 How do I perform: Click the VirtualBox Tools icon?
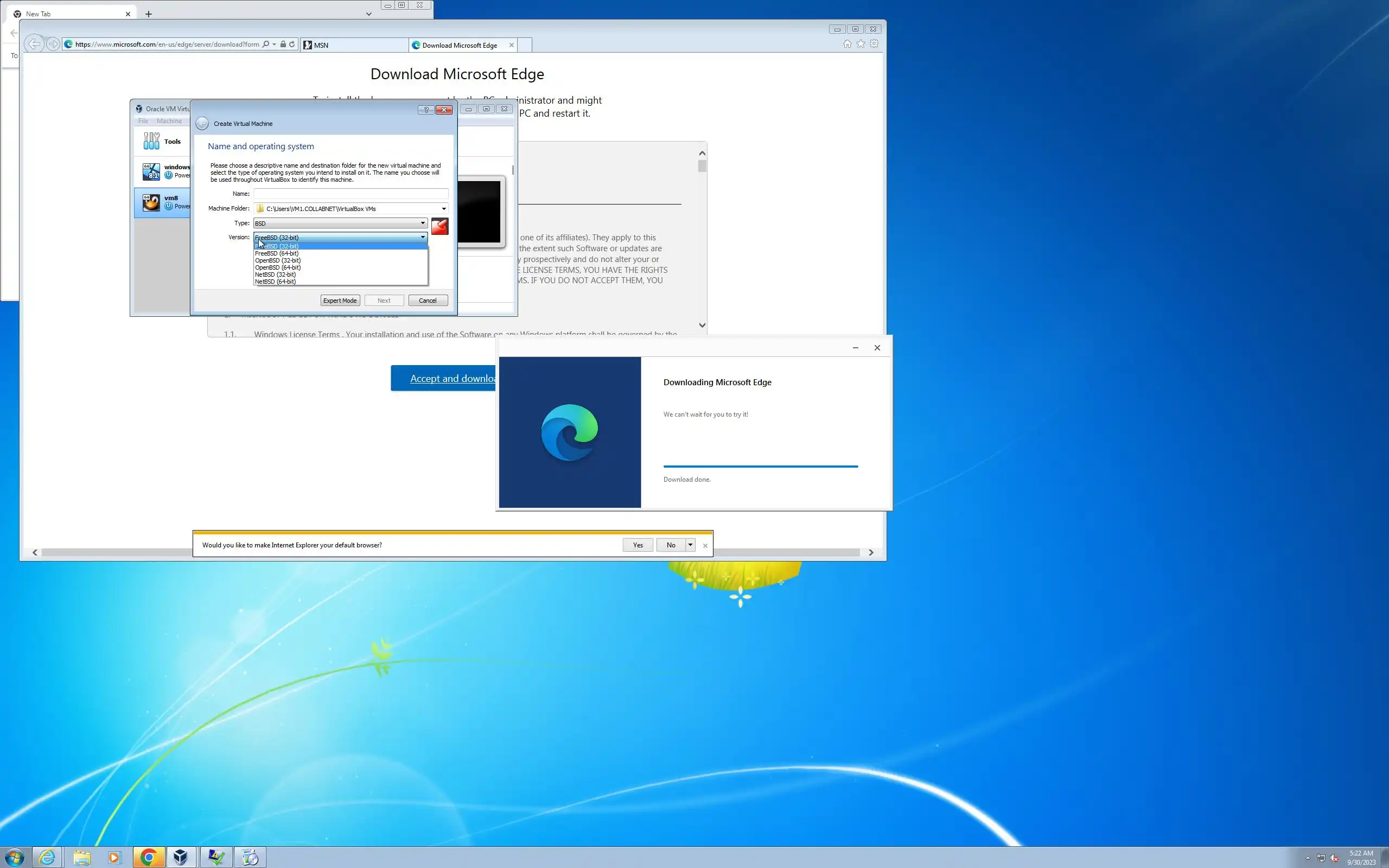pyautogui.click(x=151, y=141)
